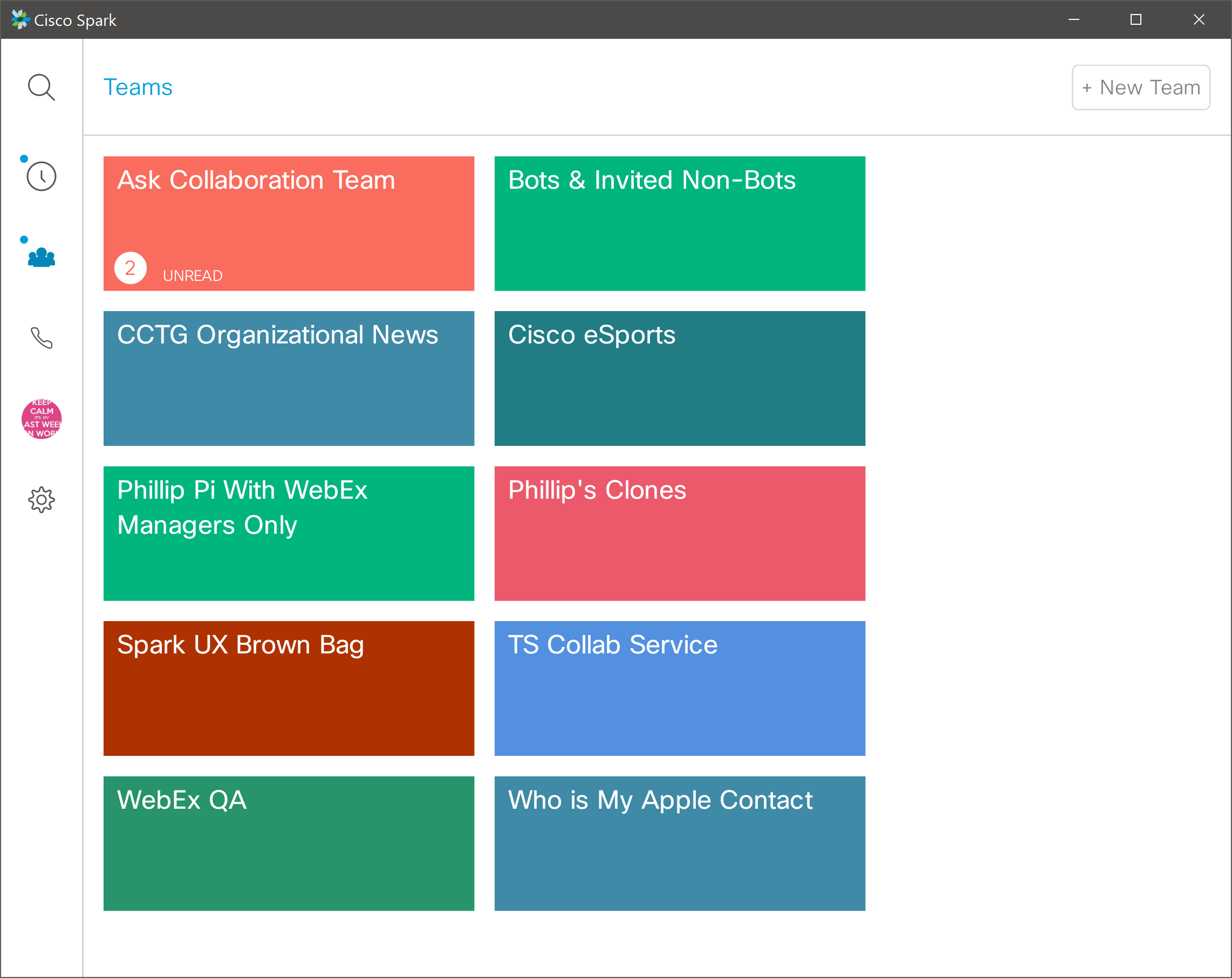
Task: Click the Keep Calm profile avatar
Action: point(41,419)
